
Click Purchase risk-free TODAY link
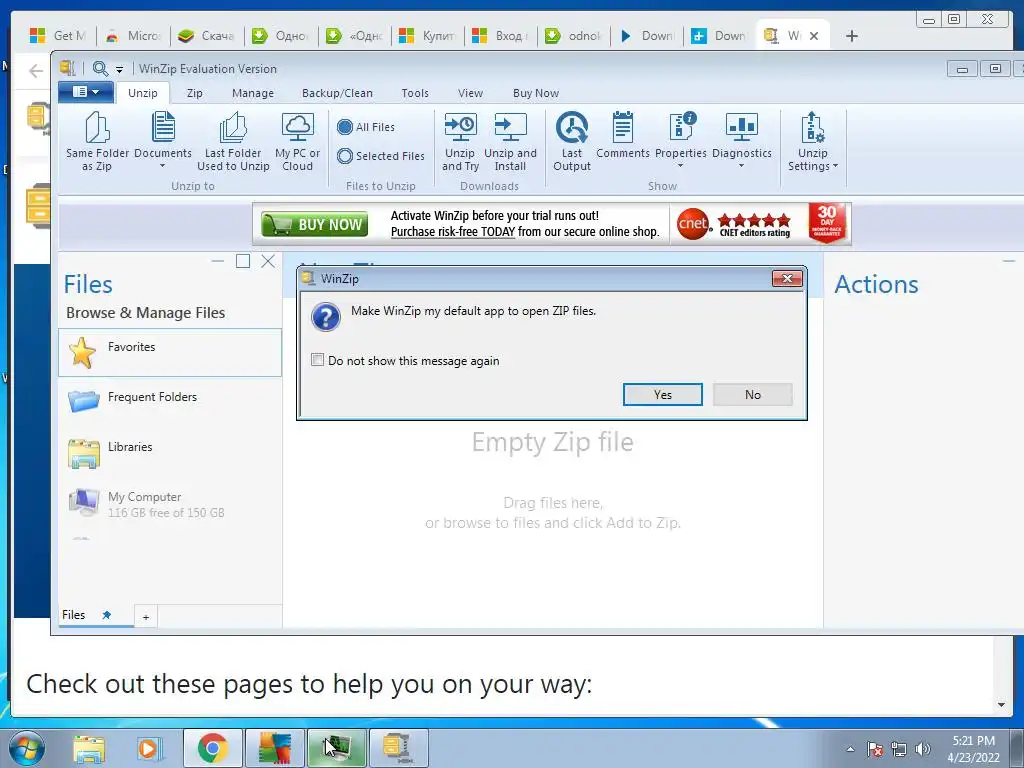[x=453, y=232]
